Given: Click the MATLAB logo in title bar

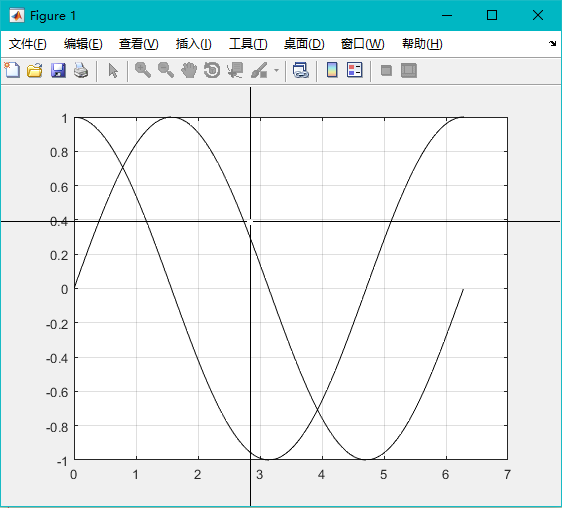Looking at the screenshot, I should click(16, 15).
